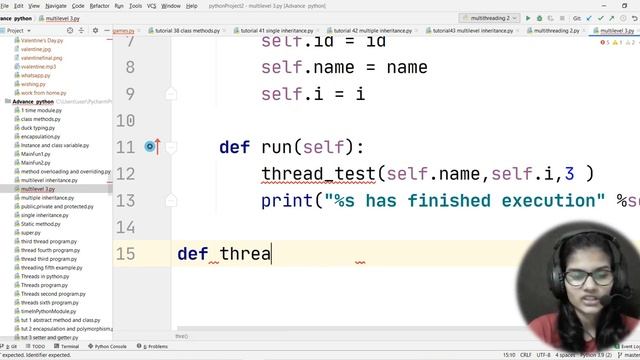This screenshot has width=640, height=360.
Task: Click the errors count indicator in editor
Action: tap(605, 42)
